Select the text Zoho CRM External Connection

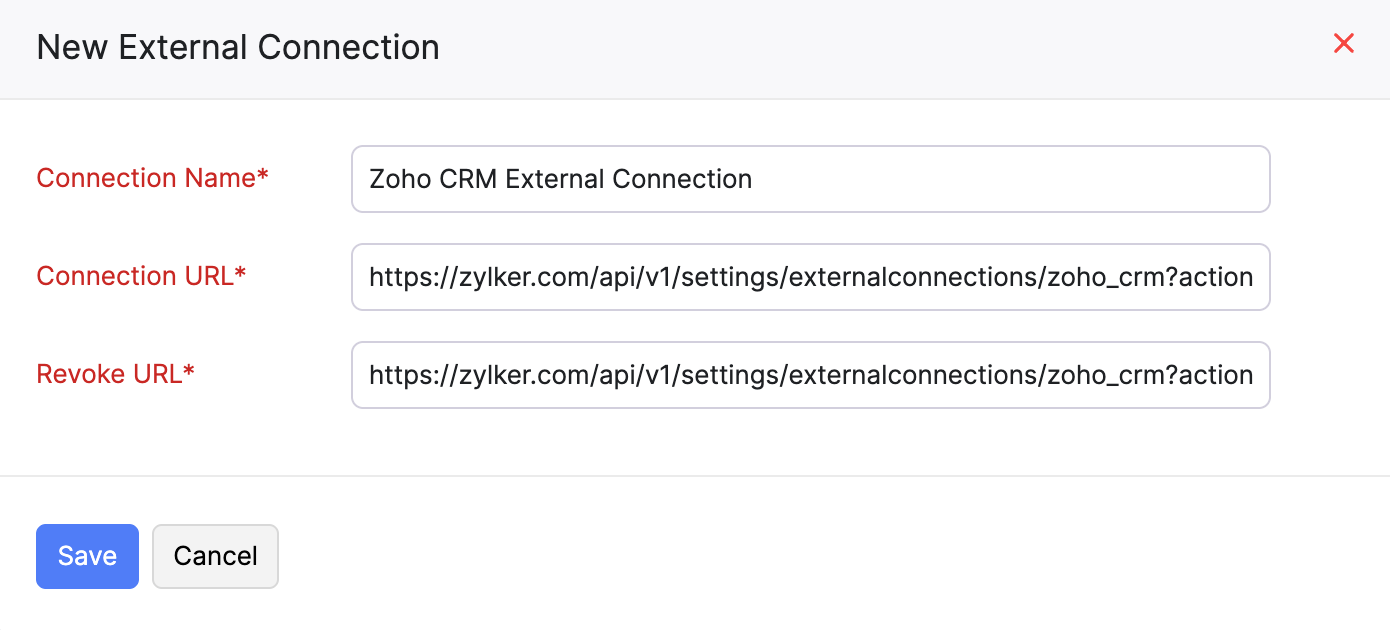(560, 178)
